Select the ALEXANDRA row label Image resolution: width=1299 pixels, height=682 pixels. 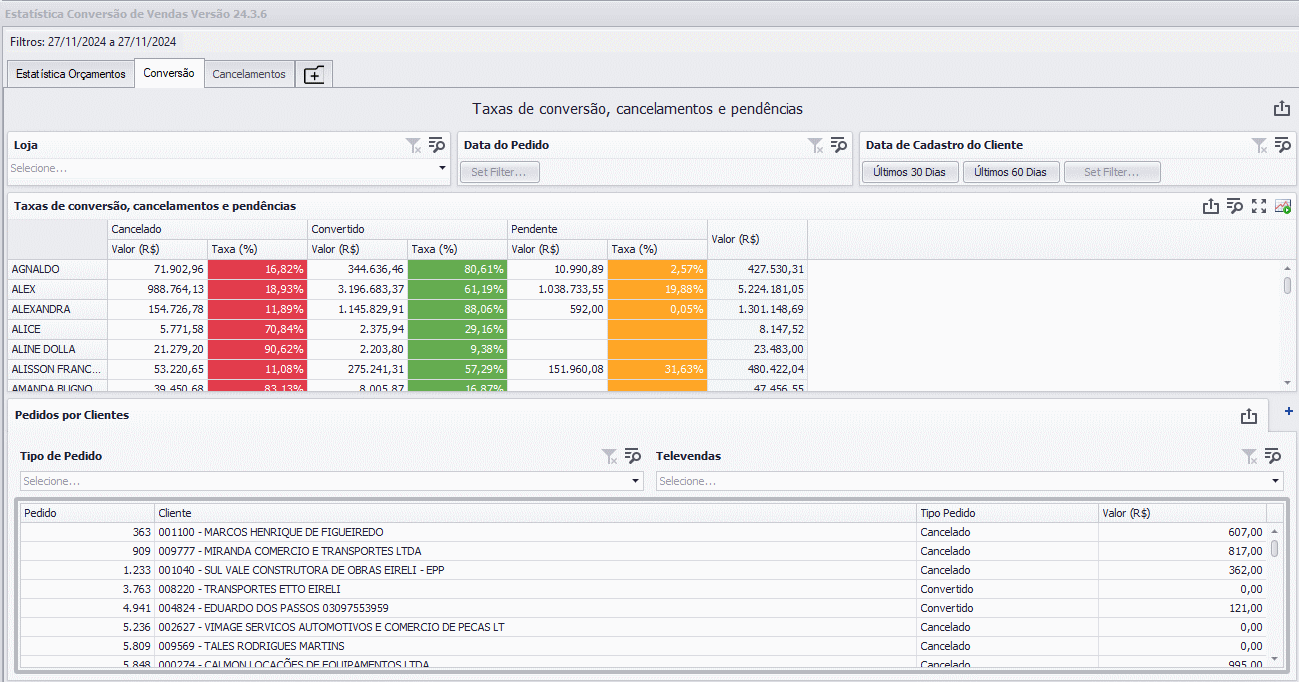click(x=57, y=310)
